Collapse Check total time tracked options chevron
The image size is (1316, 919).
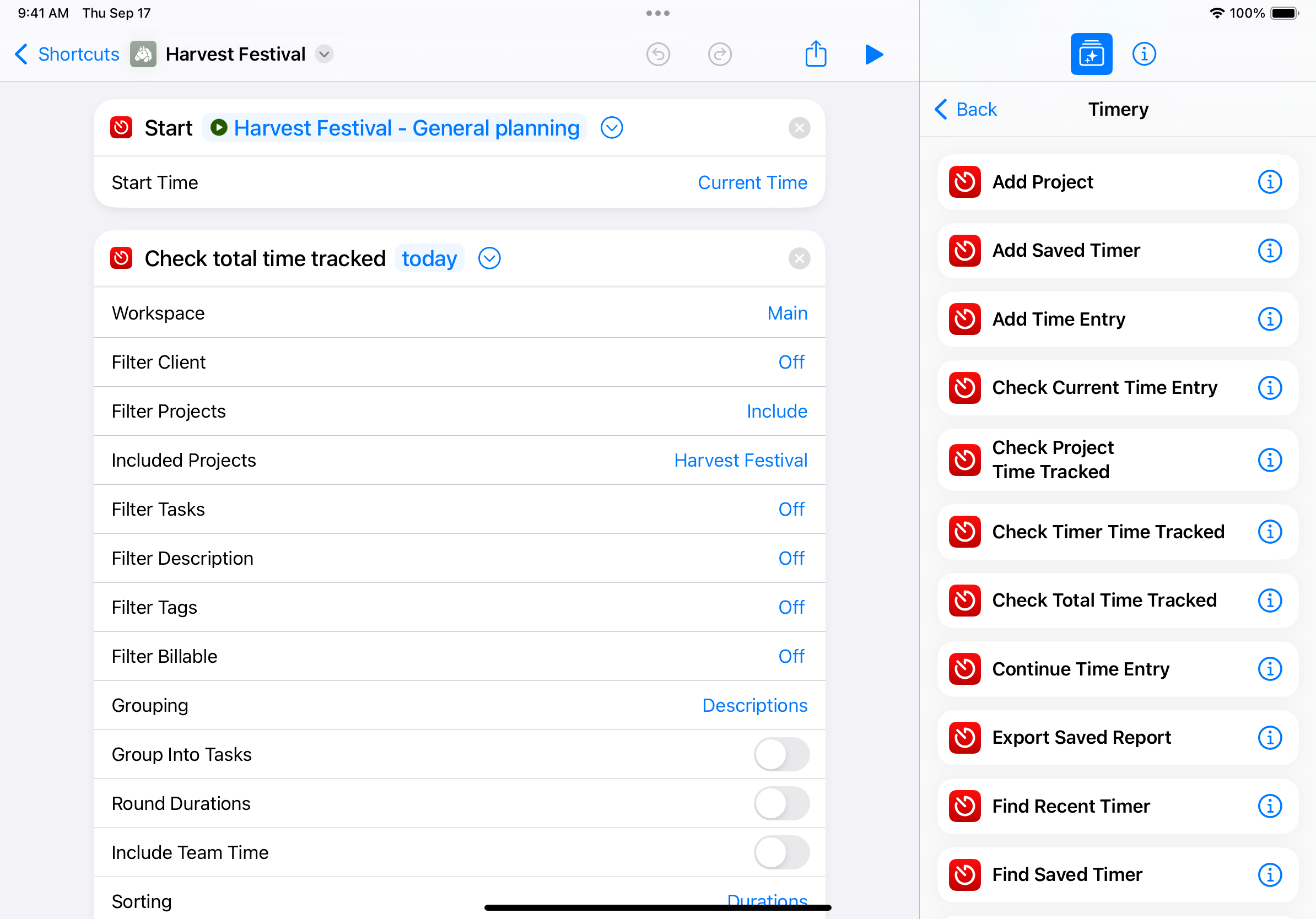click(x=489, y=258)
